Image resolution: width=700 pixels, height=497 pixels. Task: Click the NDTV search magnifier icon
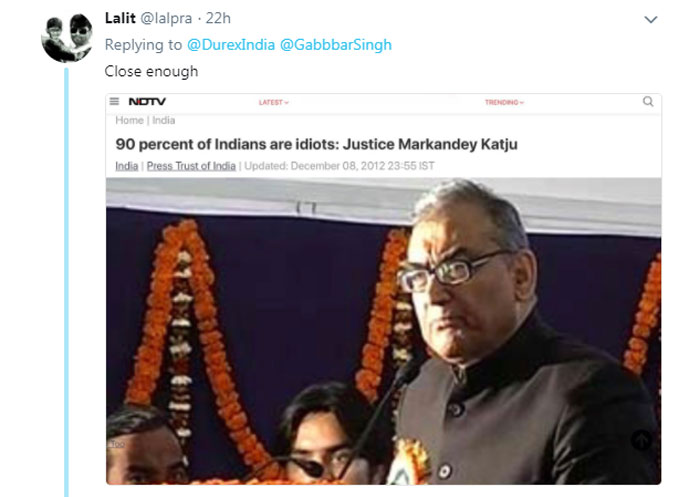[x=648, y=102]
